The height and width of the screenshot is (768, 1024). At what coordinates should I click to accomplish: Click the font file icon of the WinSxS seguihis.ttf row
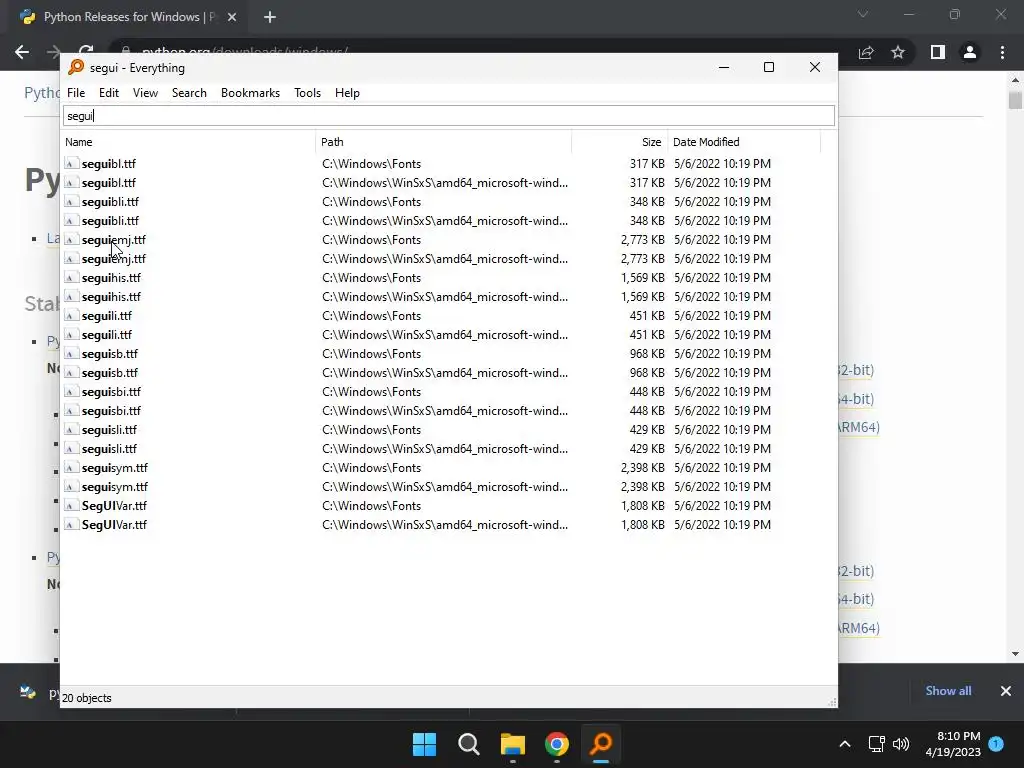[x=71, y=296]
